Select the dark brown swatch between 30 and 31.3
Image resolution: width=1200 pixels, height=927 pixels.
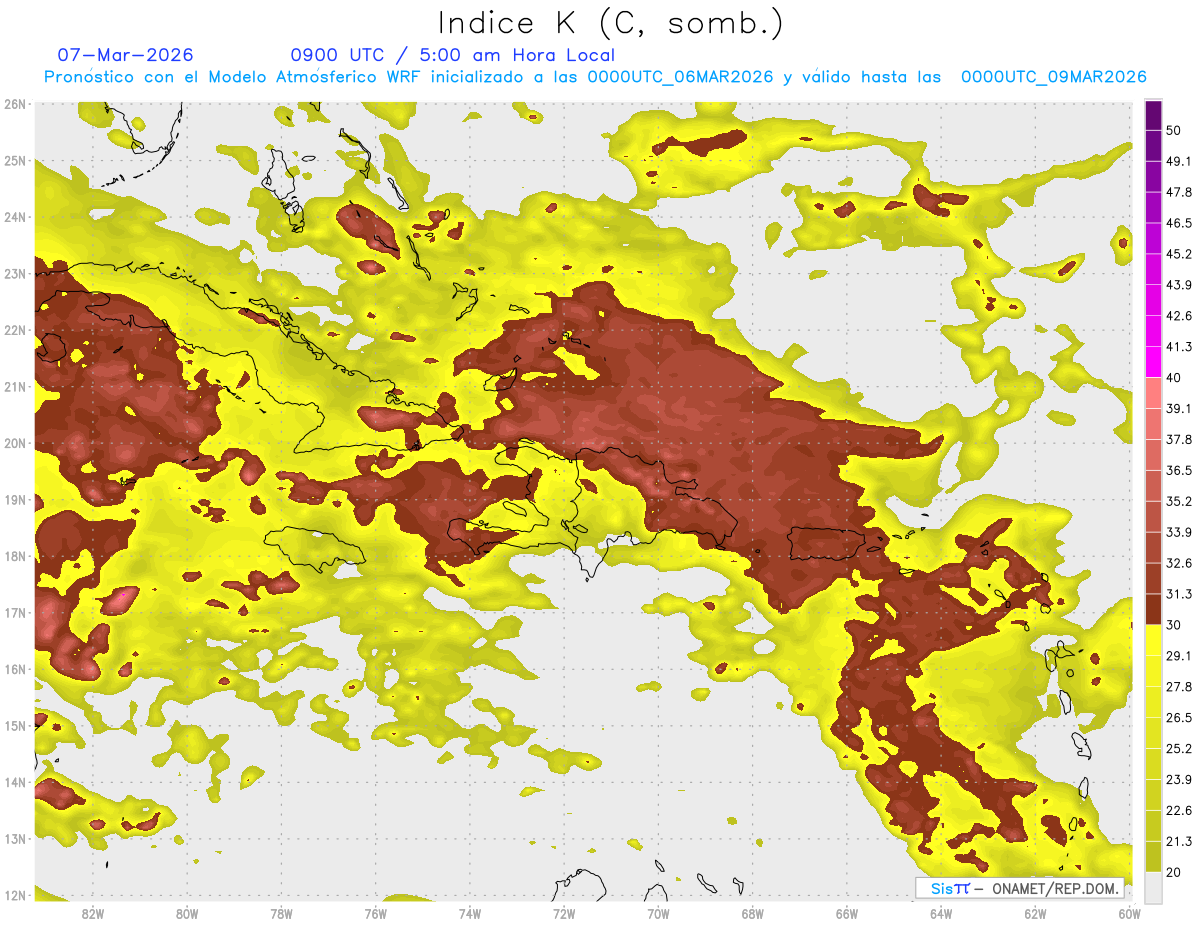pyautogui.click(x=1153, y=609)
